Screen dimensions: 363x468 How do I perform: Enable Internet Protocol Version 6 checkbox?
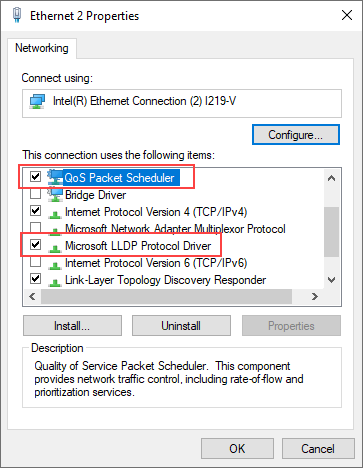coord(35,261)
